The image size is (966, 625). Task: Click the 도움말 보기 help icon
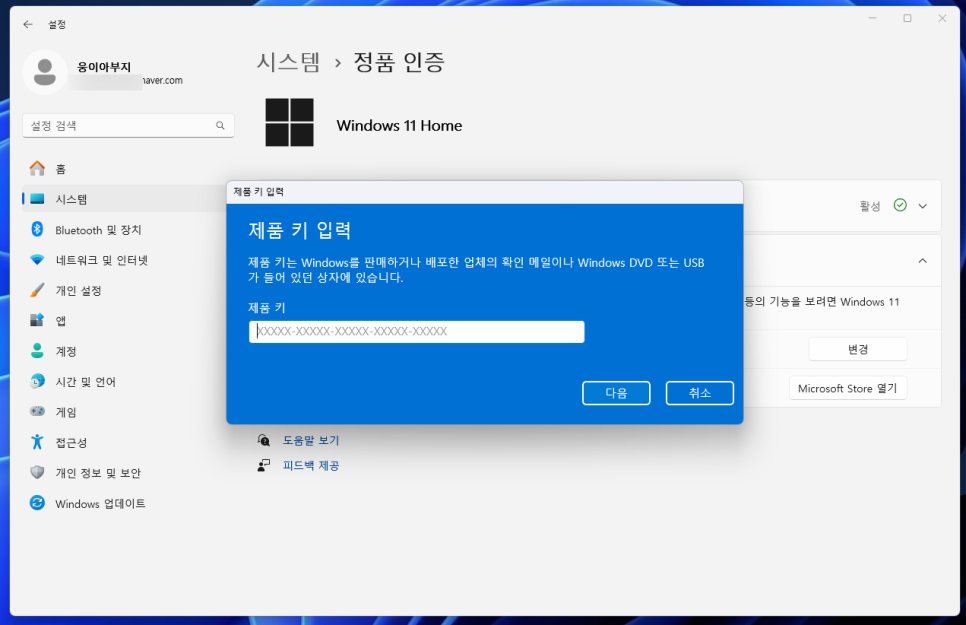point(264,440)
